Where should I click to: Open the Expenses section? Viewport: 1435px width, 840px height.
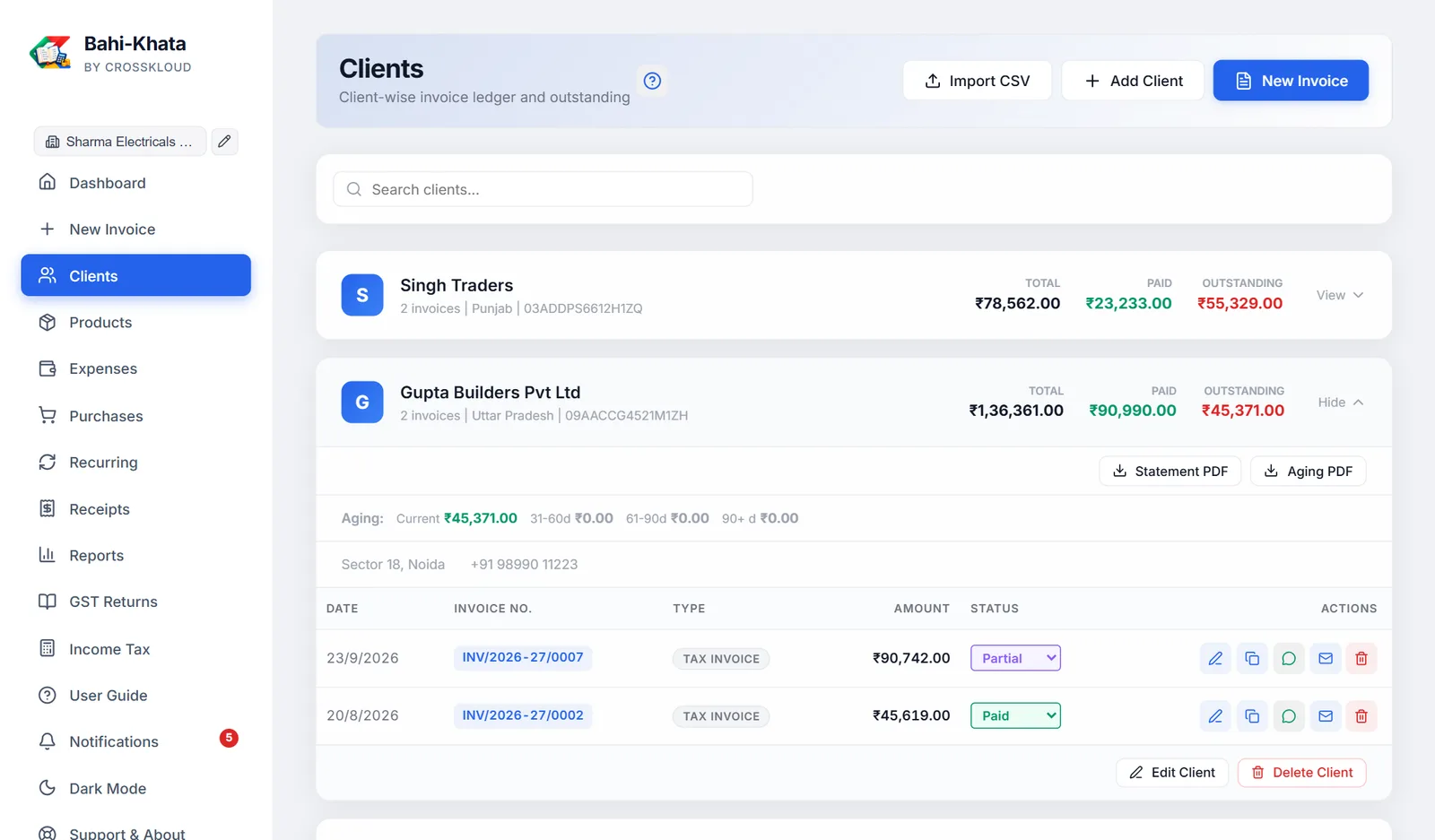135,368
